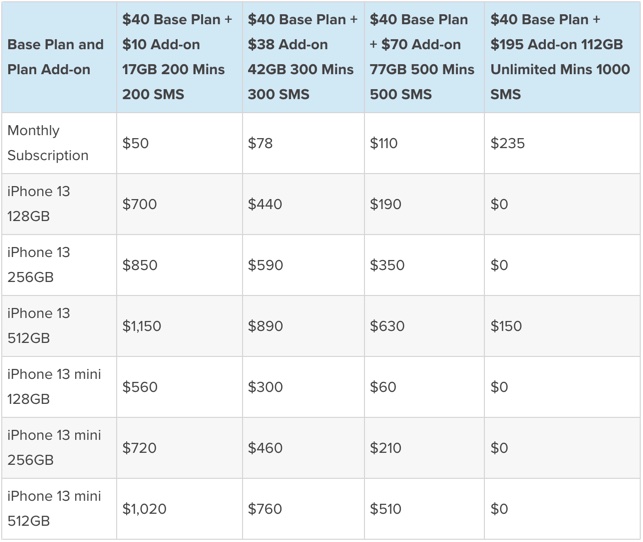Click the $460 price for mini 256GB
The height and width of the screenshot is (542, 643).
265,448
